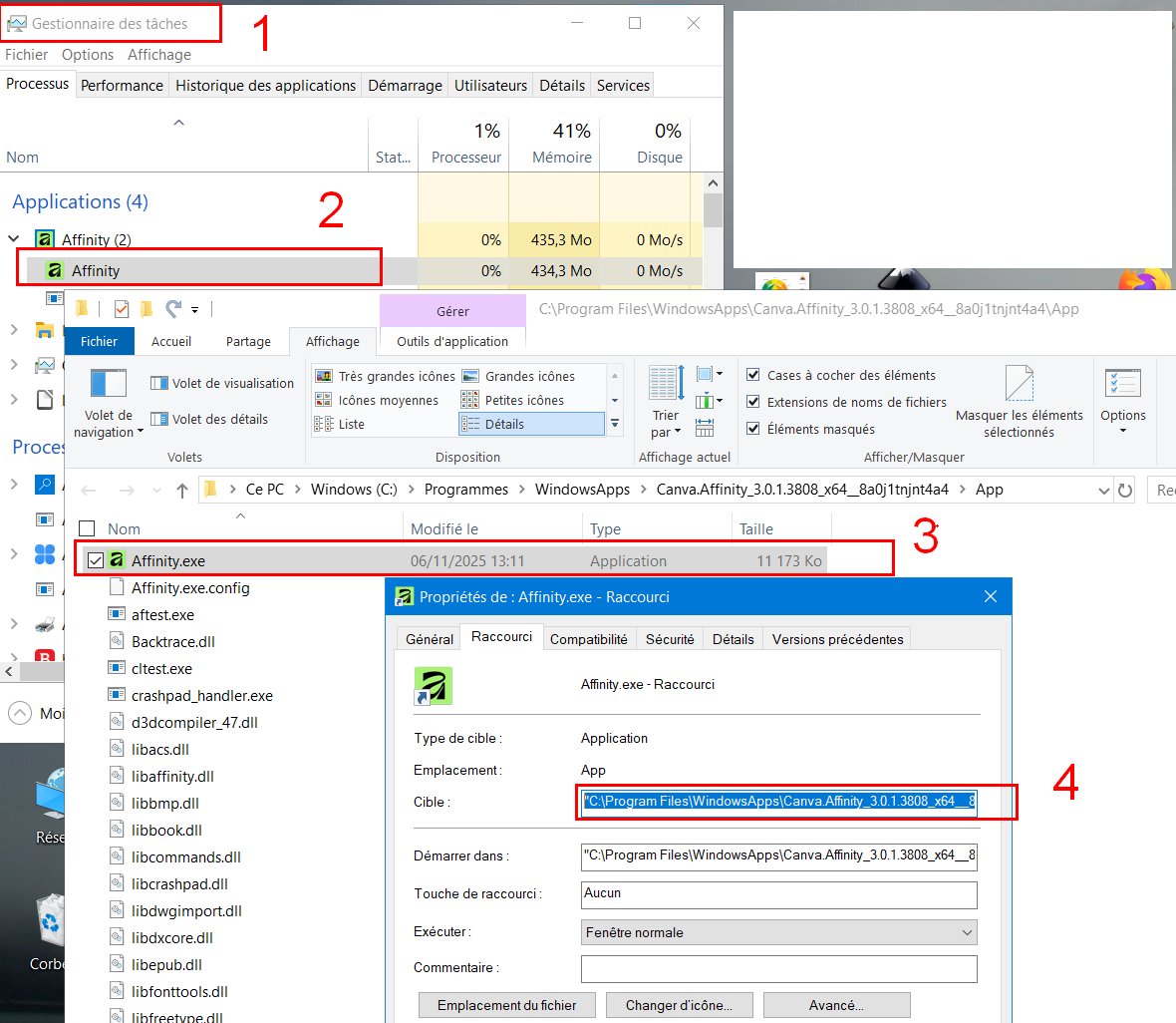The width and height of the screenshot is (1176, 1023).
Task: Expand Moins de détails chevron in Task Manager
Action: click(x=20, y=712)
